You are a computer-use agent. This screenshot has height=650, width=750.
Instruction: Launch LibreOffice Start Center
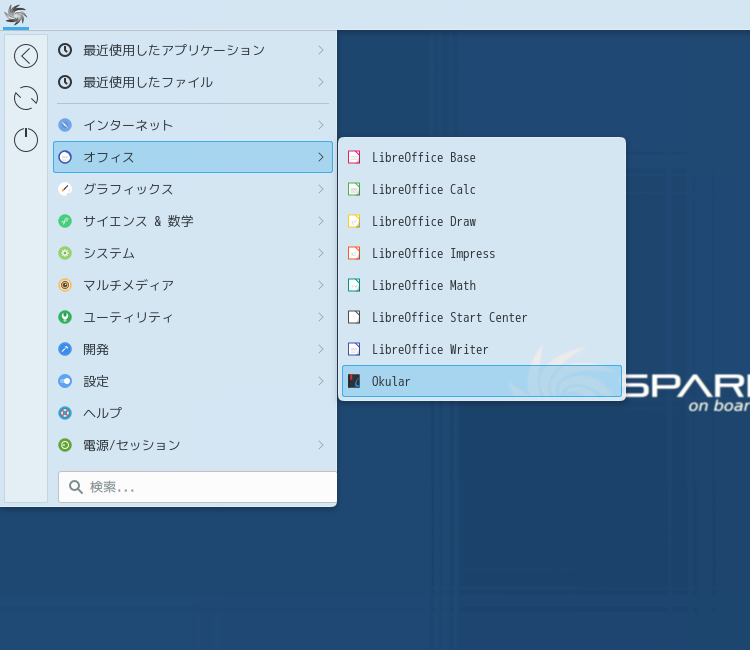(449, 317)
